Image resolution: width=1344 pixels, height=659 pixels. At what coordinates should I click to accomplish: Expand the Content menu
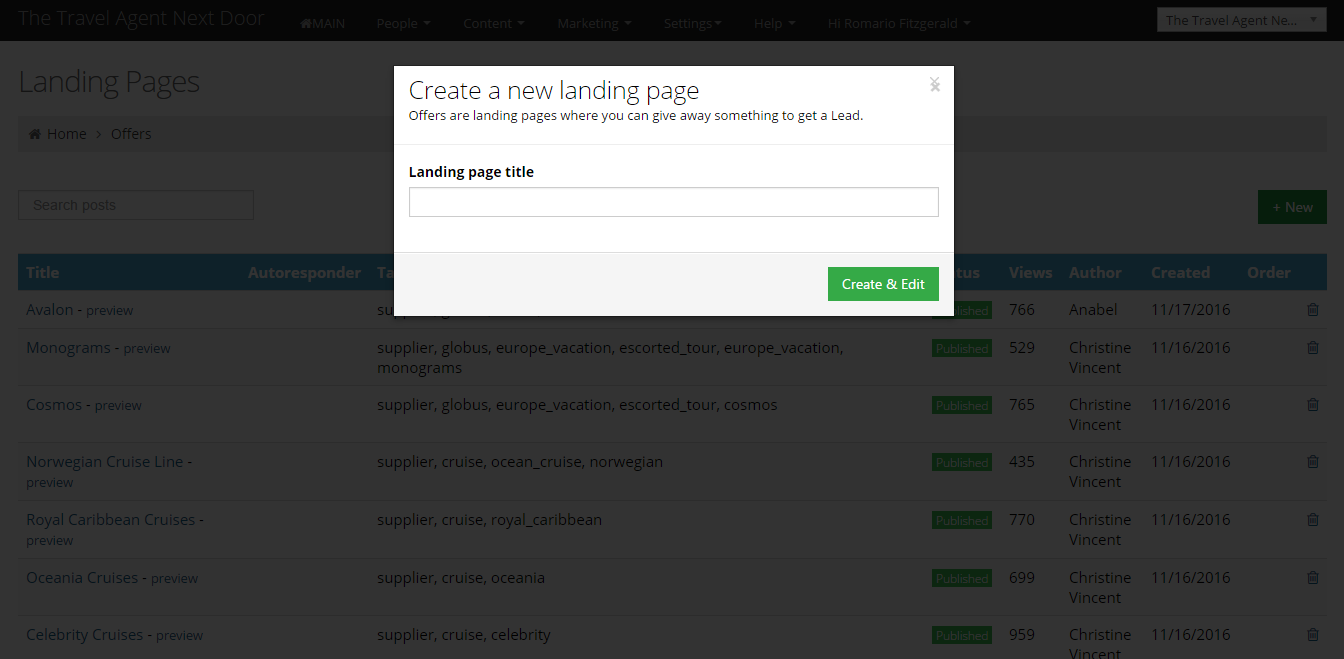click(494, 24)
